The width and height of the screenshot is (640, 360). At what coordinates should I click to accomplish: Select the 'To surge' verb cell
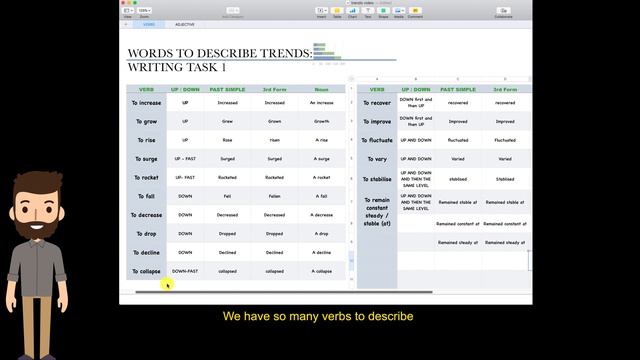146,159
